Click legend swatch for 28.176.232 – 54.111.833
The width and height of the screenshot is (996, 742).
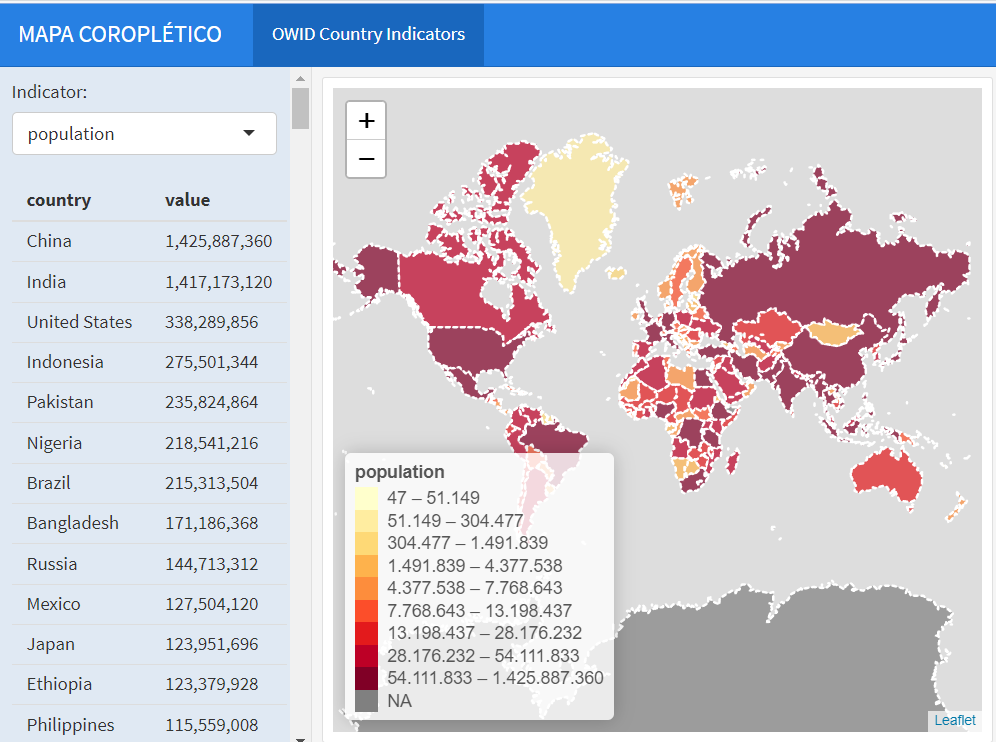point(367,656)
